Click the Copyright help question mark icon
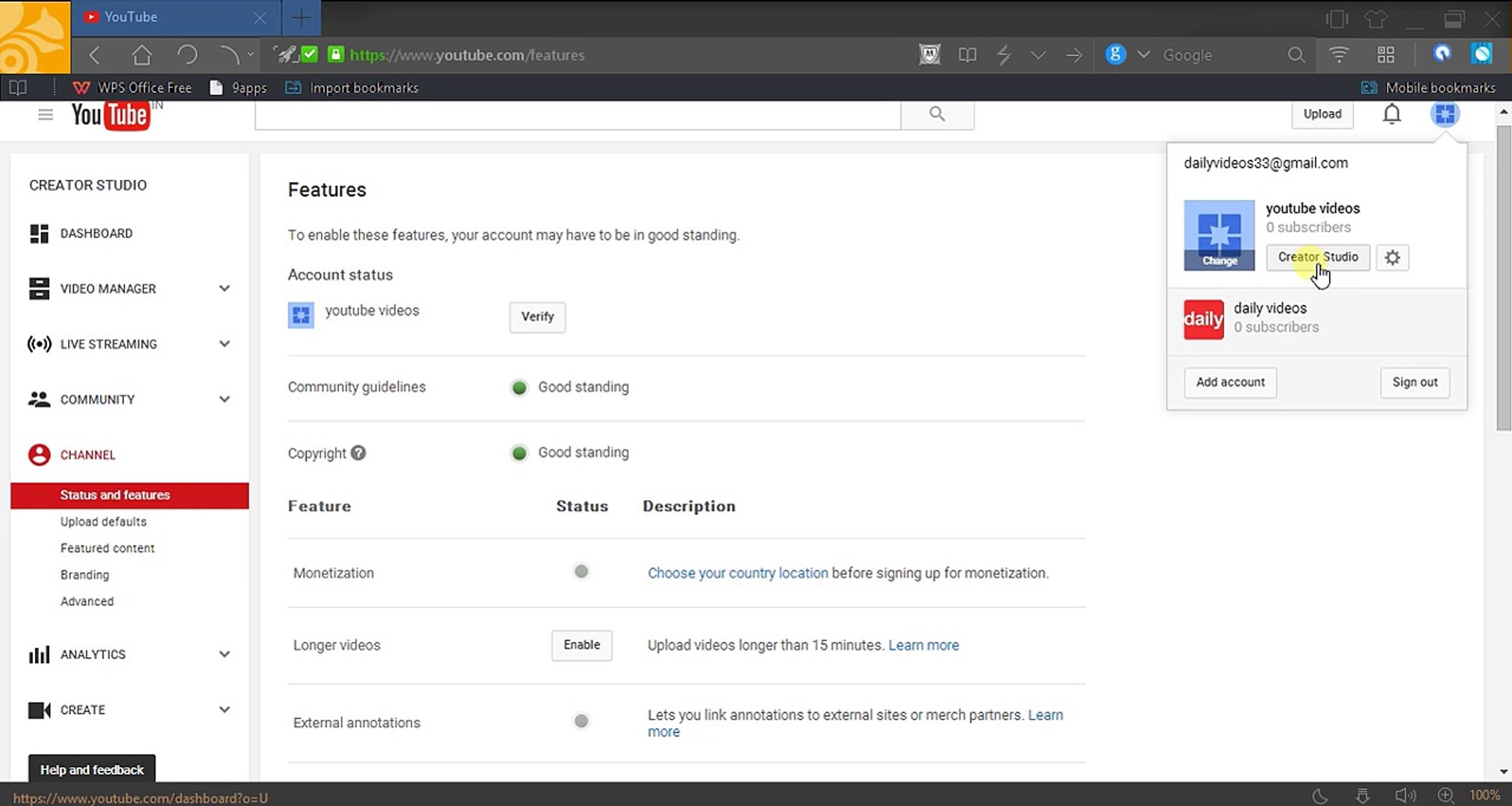The width and height of the screenshot is (1512, 806). (x=358, y=453)
